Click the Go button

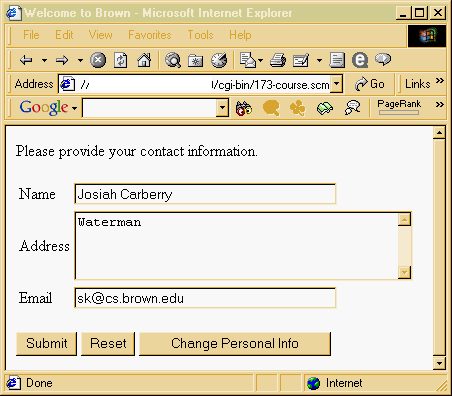(x=370, y=84)
